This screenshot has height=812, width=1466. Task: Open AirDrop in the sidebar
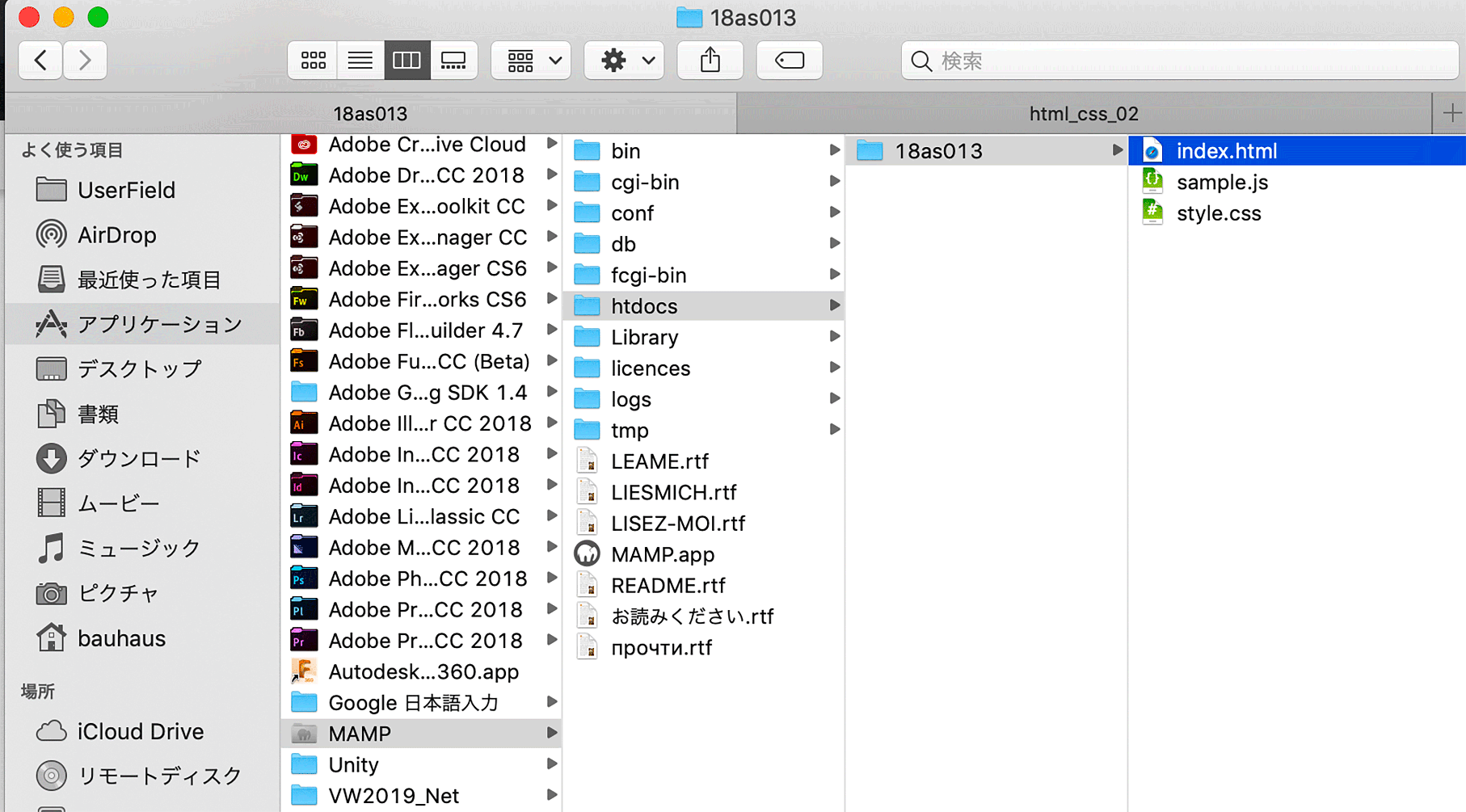click(x=116, y=235)
